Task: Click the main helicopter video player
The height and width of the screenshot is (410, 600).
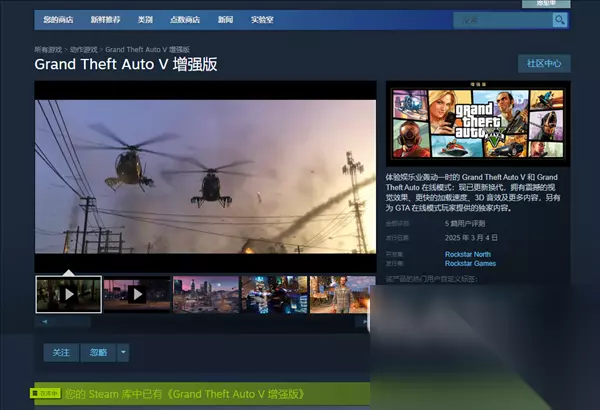Action: pyautogui.click(x=205, y=176)
